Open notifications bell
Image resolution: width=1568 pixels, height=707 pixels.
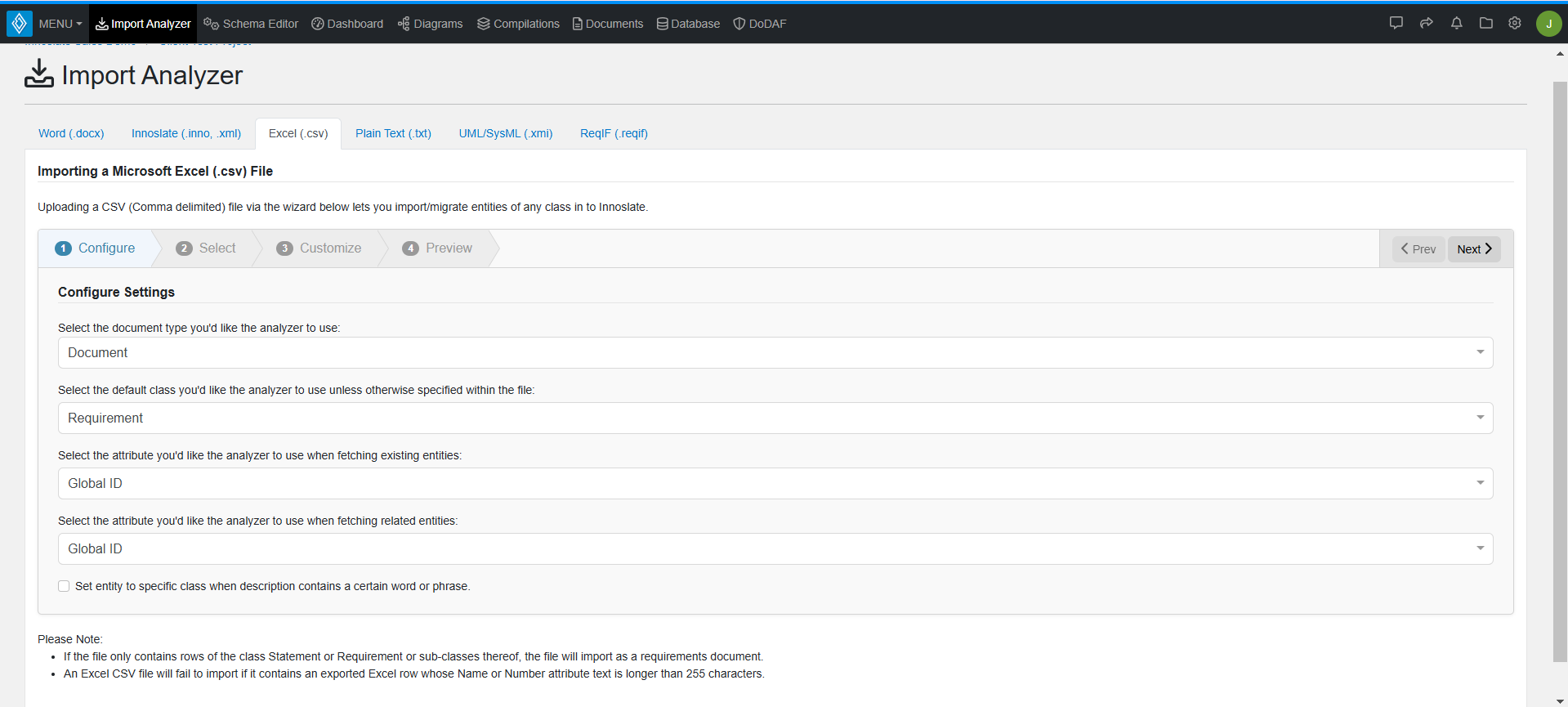pos(1457,23)
